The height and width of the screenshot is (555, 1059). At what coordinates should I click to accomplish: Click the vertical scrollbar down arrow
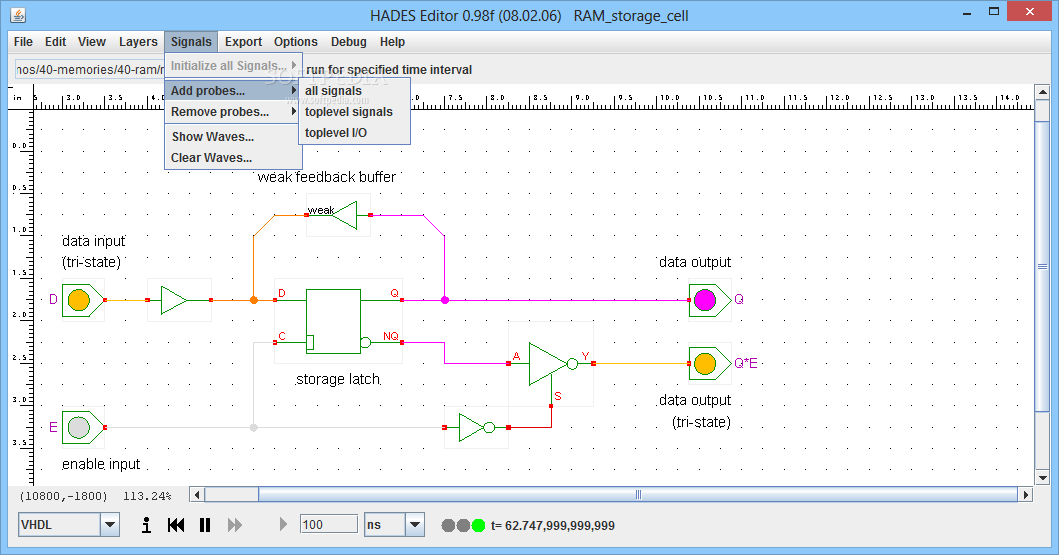pos(1042,478)
